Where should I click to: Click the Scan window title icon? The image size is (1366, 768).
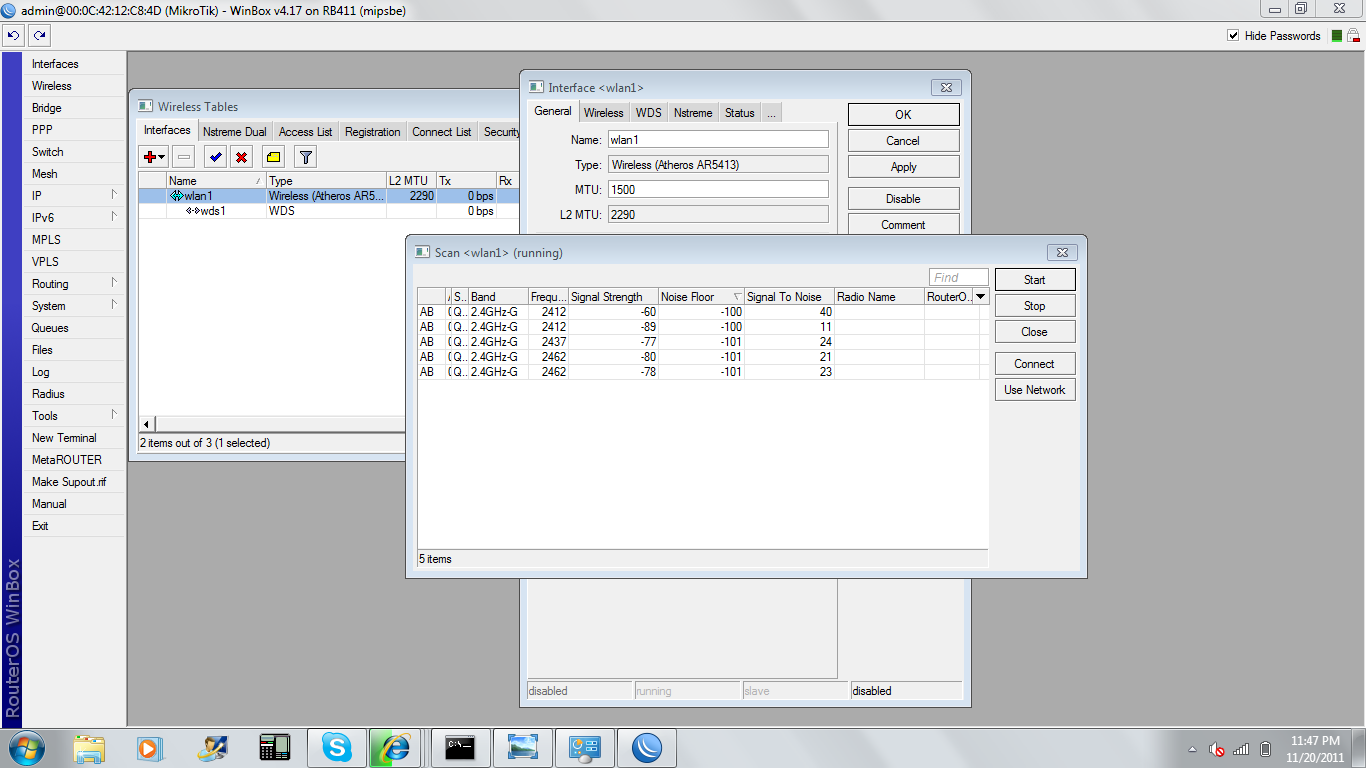pyautogui.click(x=422, y=253)
